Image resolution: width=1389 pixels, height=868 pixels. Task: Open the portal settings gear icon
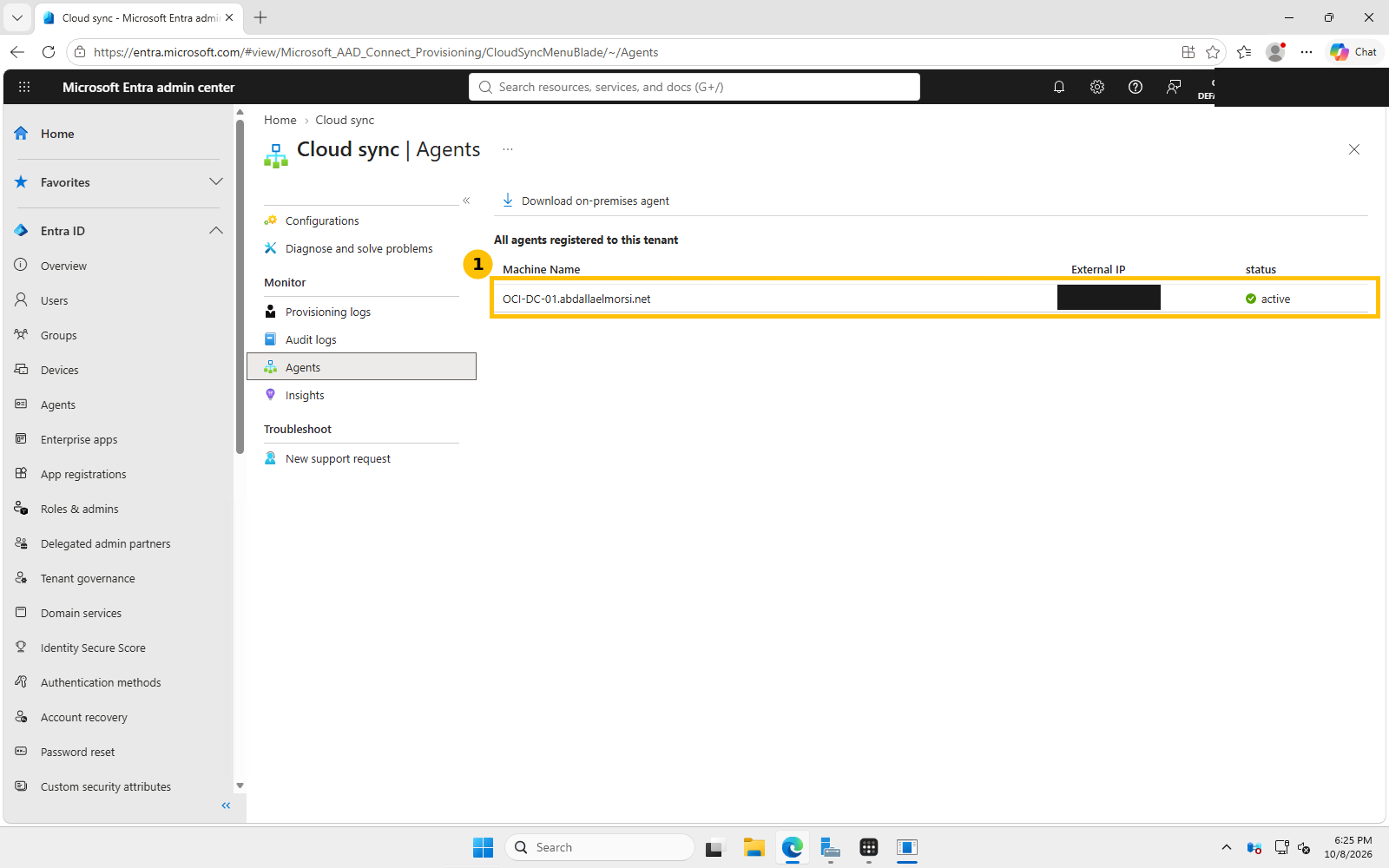(x=1097, y=87)
